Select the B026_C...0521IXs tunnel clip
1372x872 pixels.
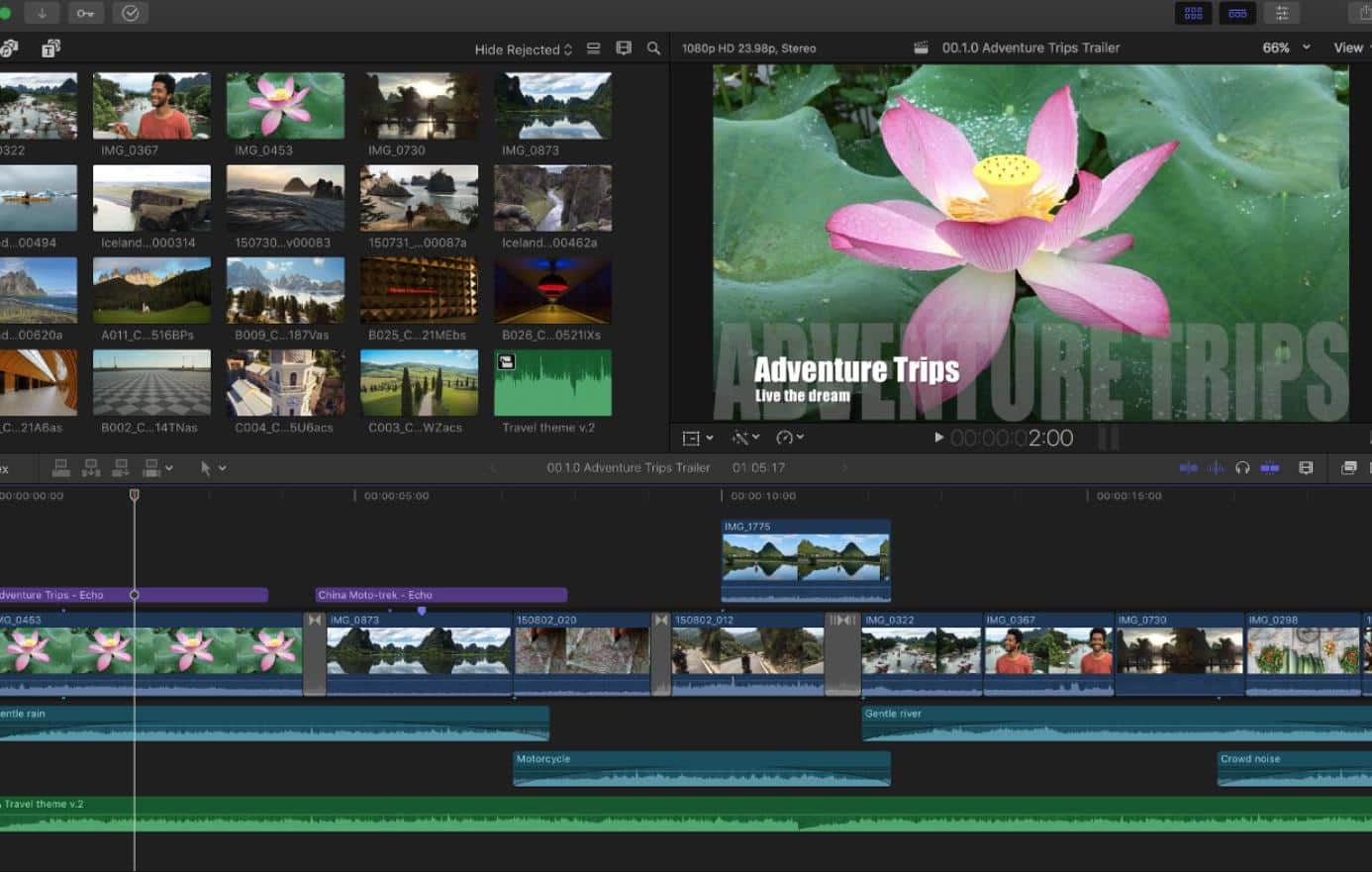[x=552, y=290]
